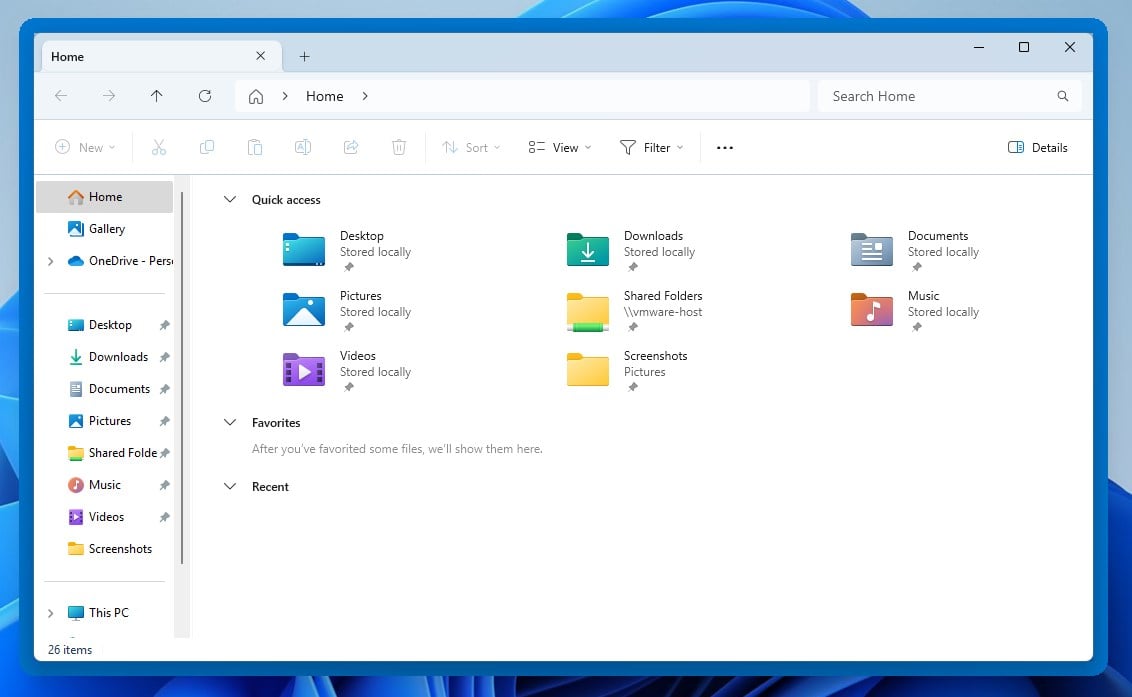Open the Shared Folders network tile
Screen dimensions: 1132x697
(x=635, y=311)
